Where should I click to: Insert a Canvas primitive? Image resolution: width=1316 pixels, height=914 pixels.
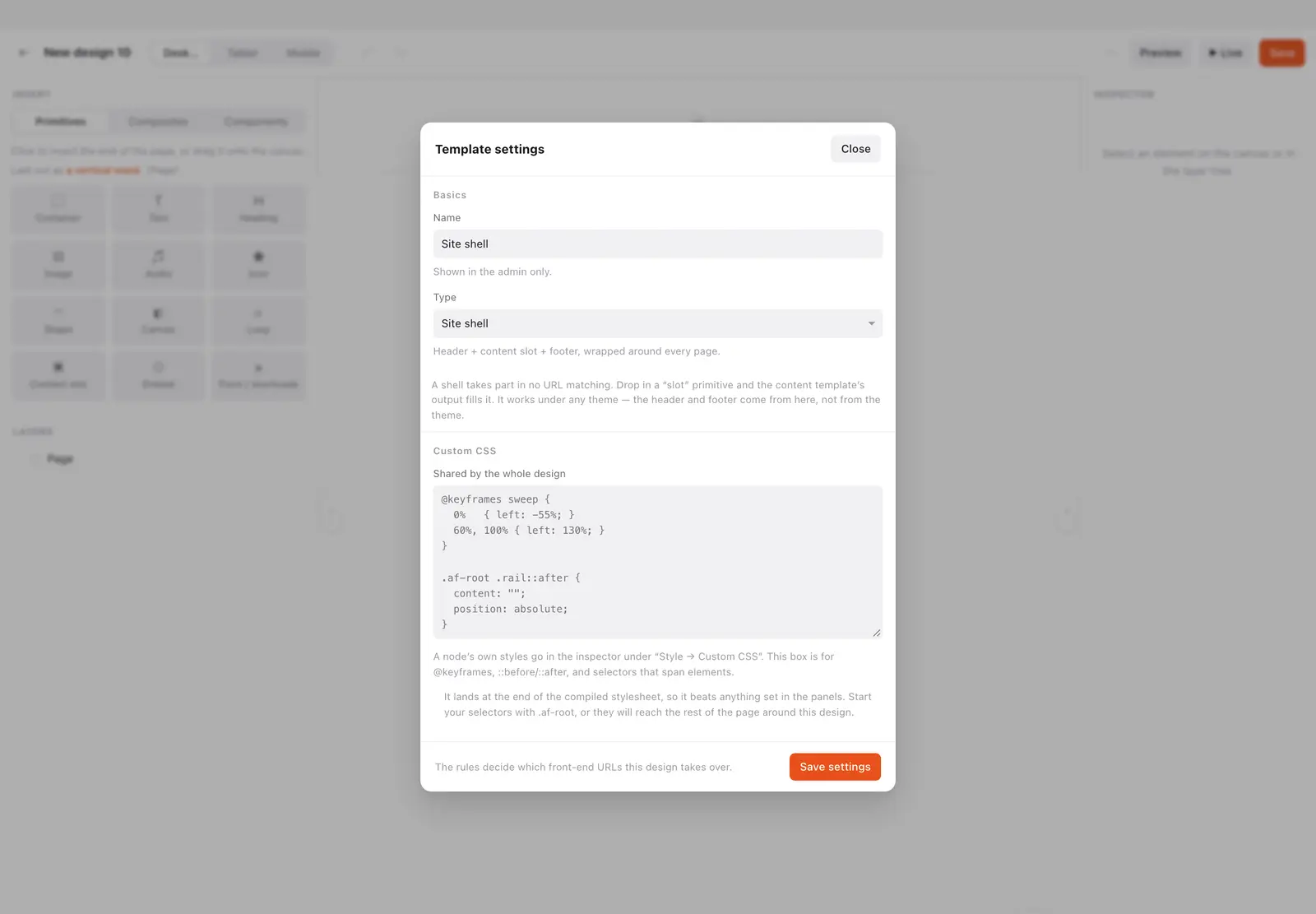[158, 321]
